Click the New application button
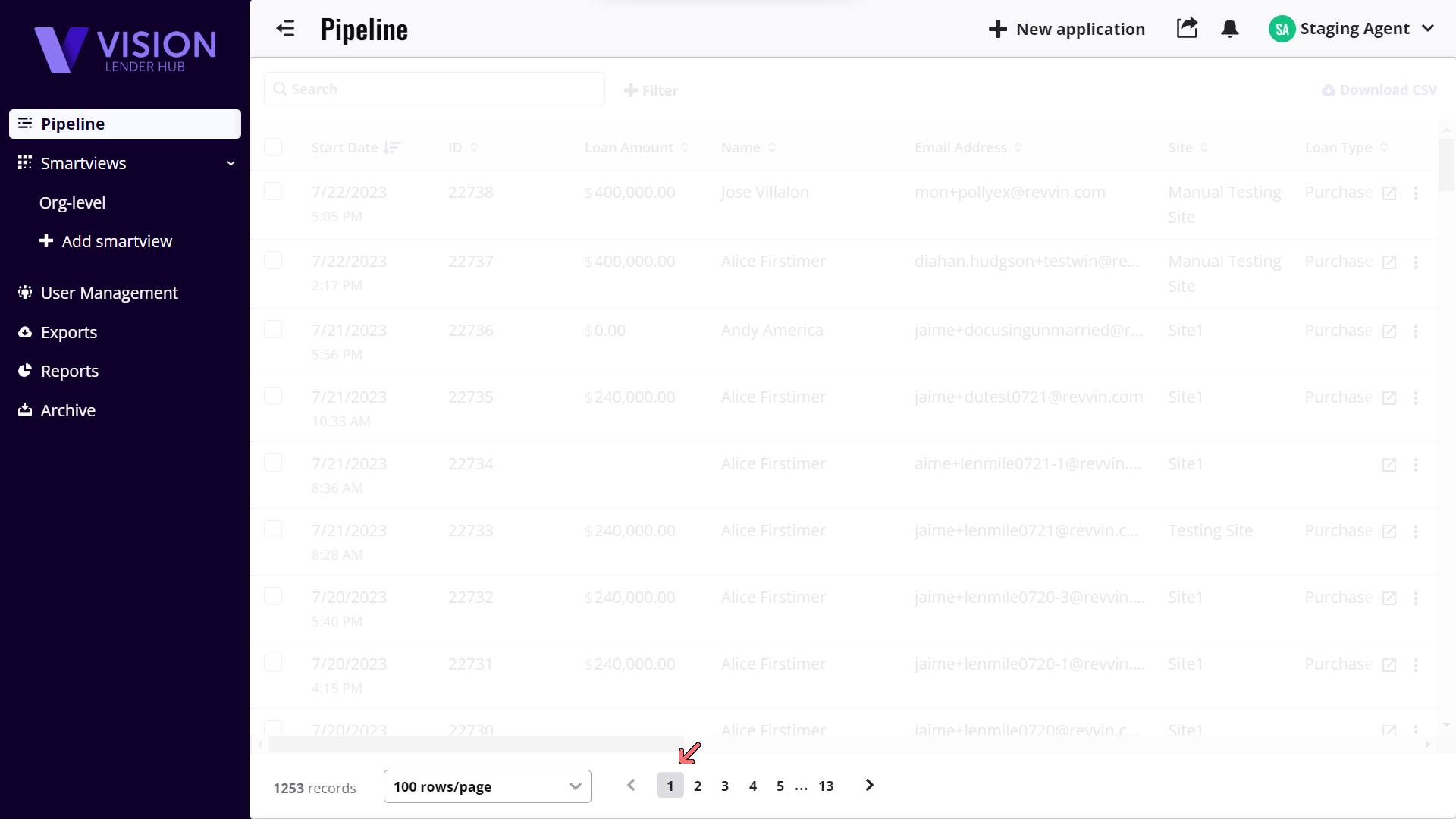Image resolution: width=1456 pixels, height=819 pixels. pos(1067,29)
